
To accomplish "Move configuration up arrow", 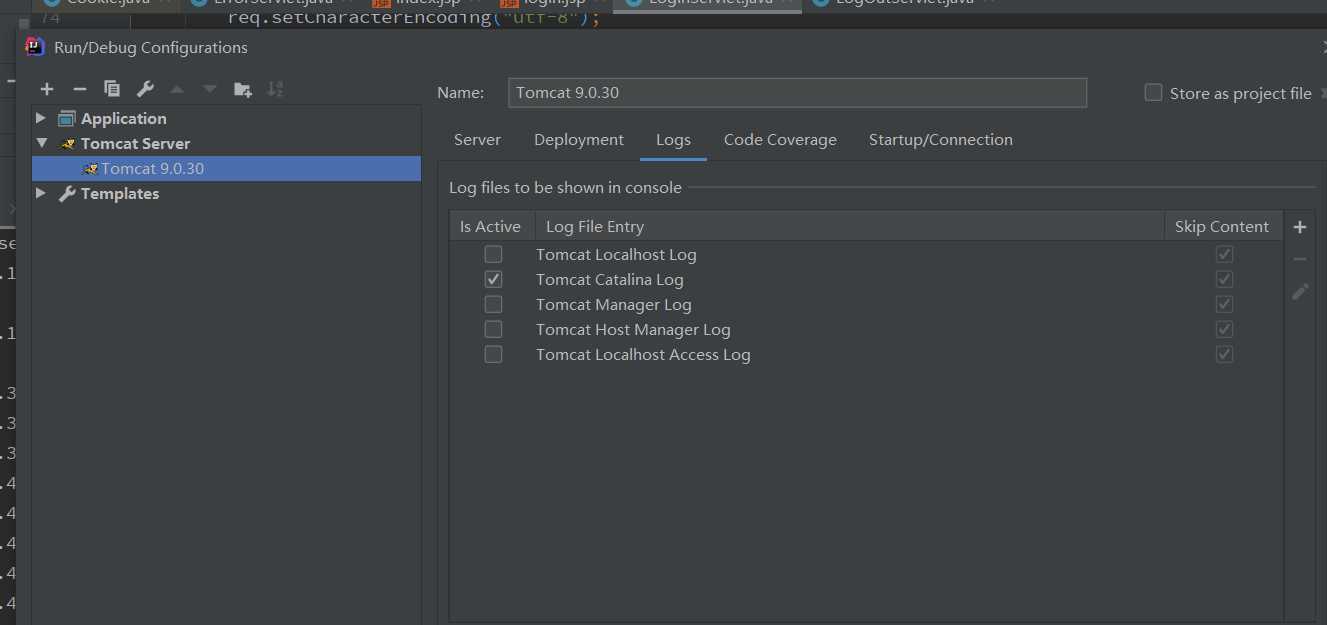I will [177, 90].
